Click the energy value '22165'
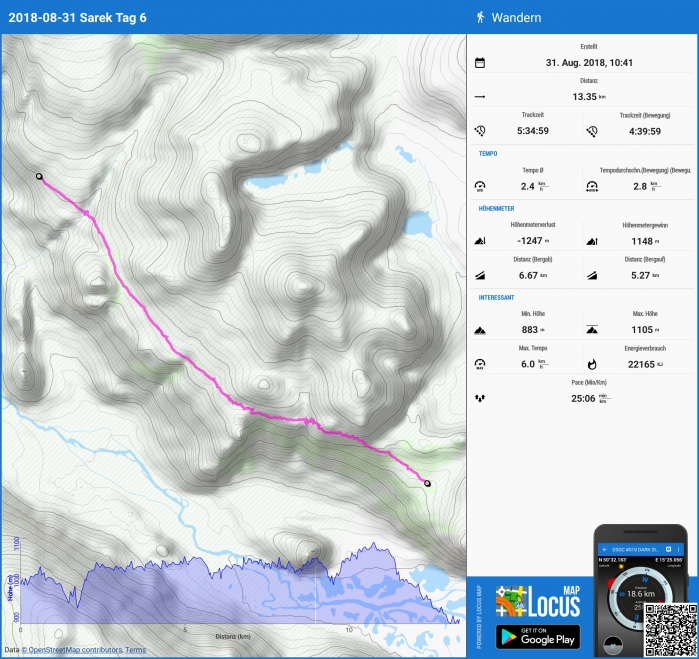 pos(641,364)
